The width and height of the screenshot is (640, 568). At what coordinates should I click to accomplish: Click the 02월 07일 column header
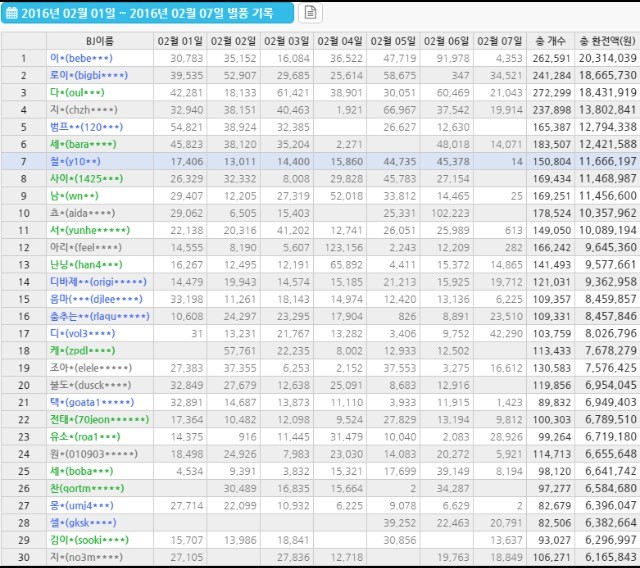coord(500,41)
